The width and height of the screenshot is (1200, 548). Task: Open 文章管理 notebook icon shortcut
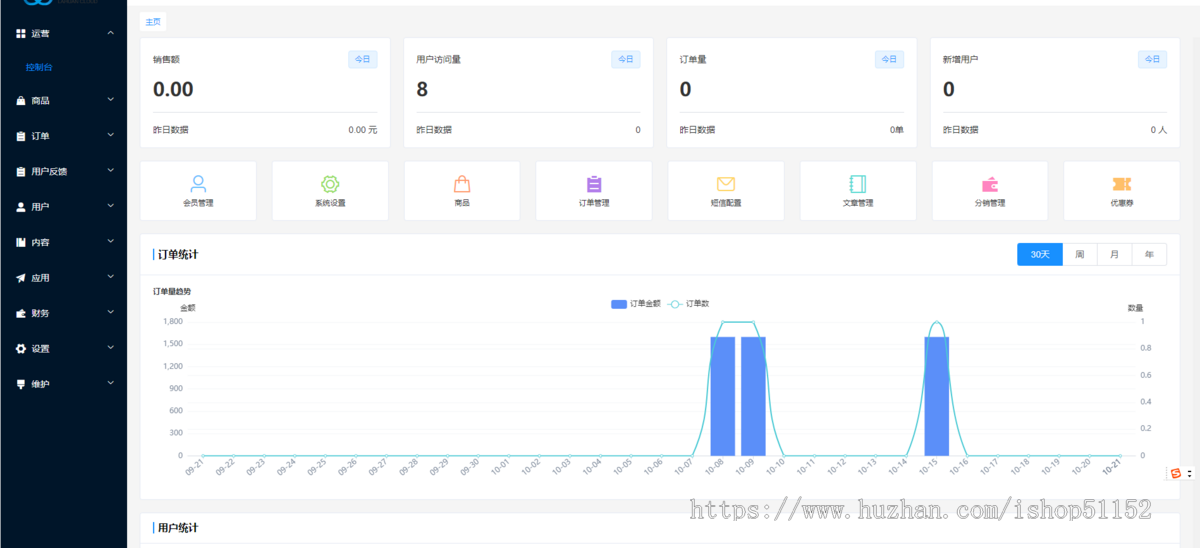tap(857, 184)
